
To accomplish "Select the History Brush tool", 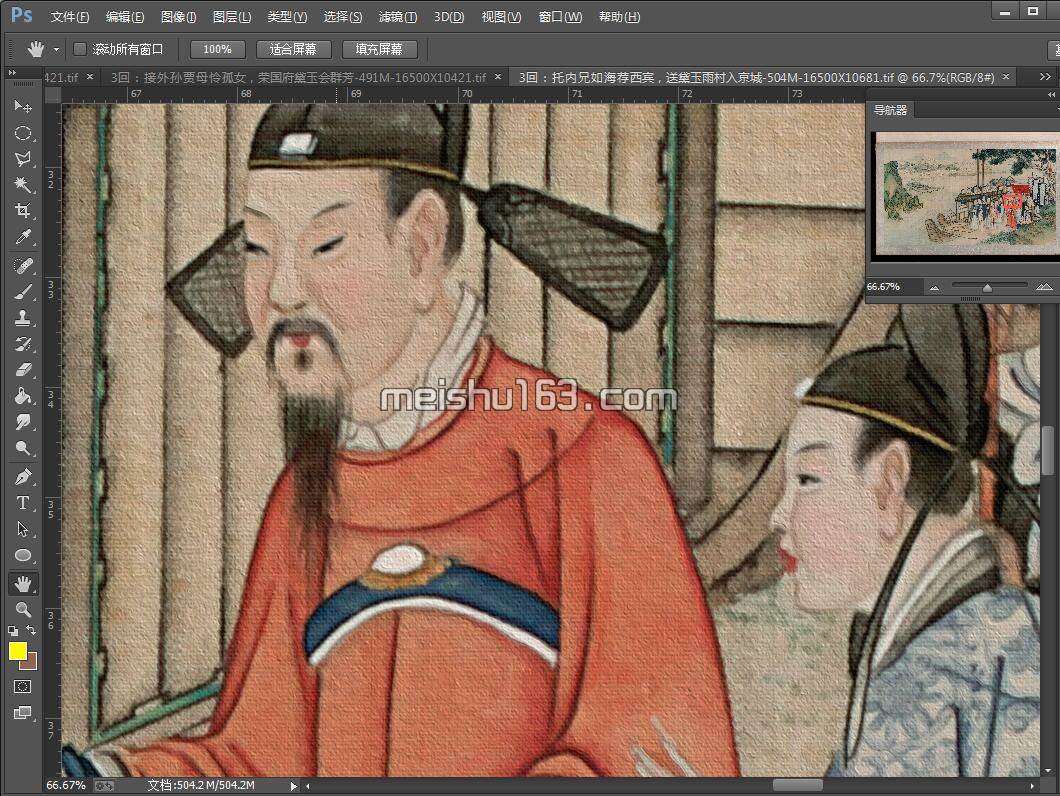I will [x=22, y=344].
